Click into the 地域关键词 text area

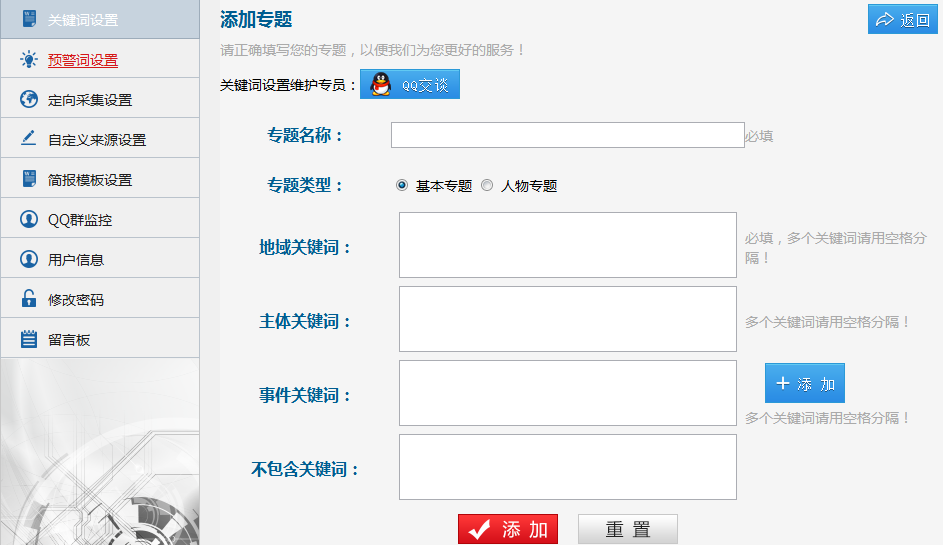pyautogui.click(x=567, y=245)
